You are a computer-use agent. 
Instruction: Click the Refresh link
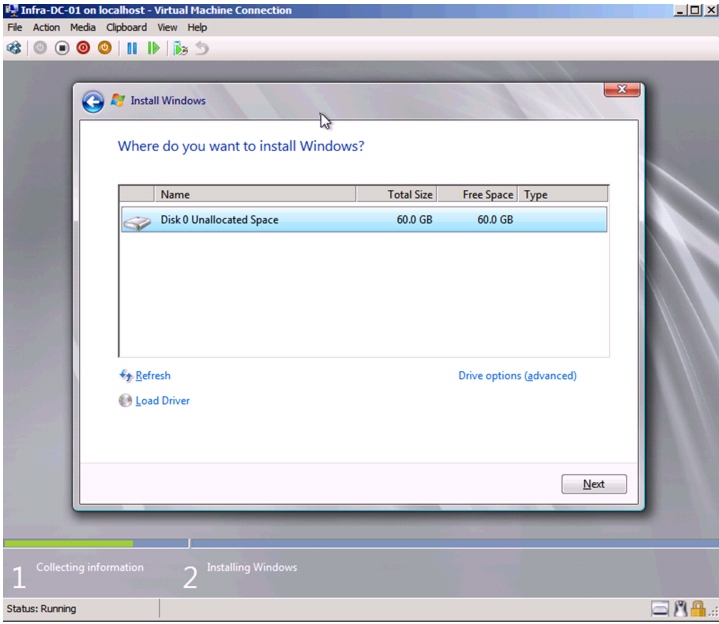[x=153, y=376]
